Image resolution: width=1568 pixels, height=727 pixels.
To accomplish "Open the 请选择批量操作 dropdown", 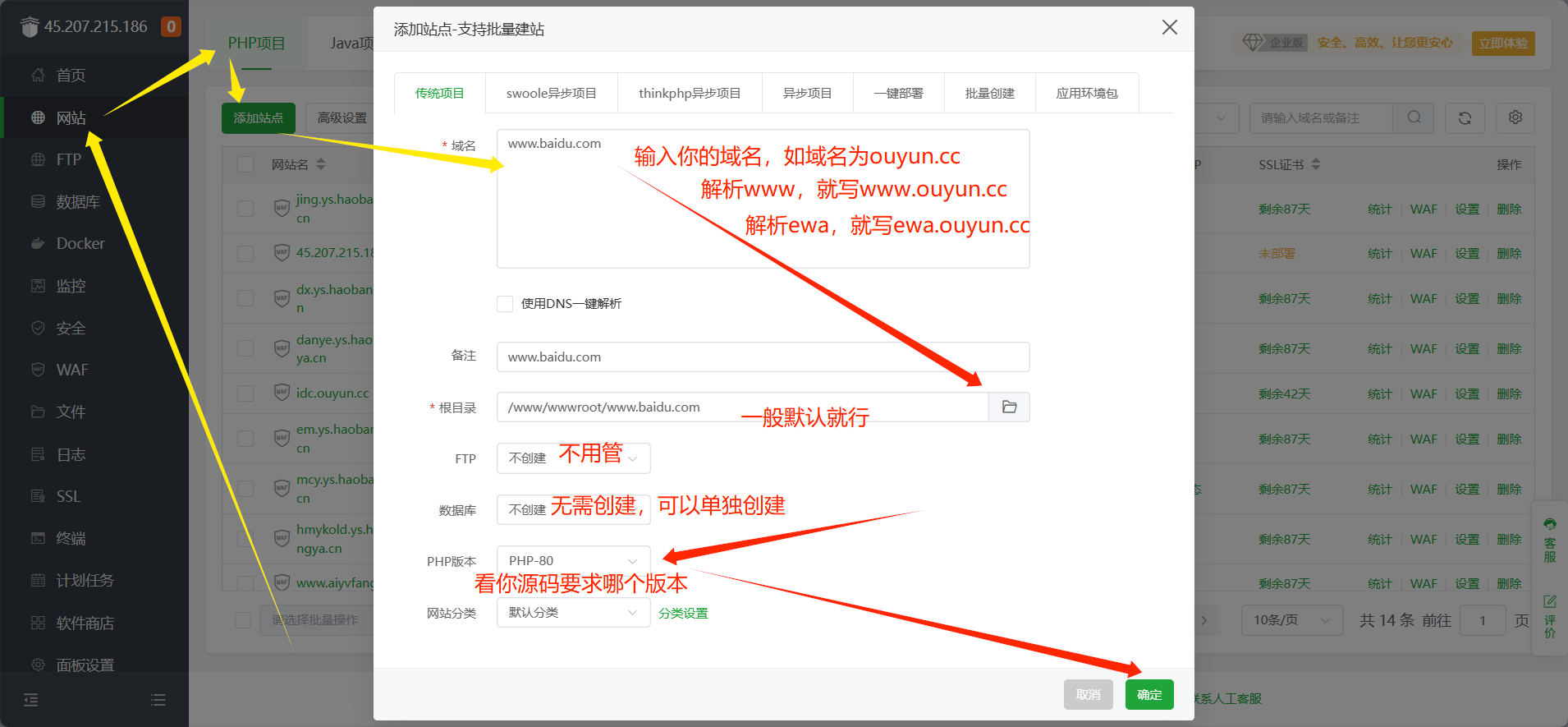I will tap(317, 619).
